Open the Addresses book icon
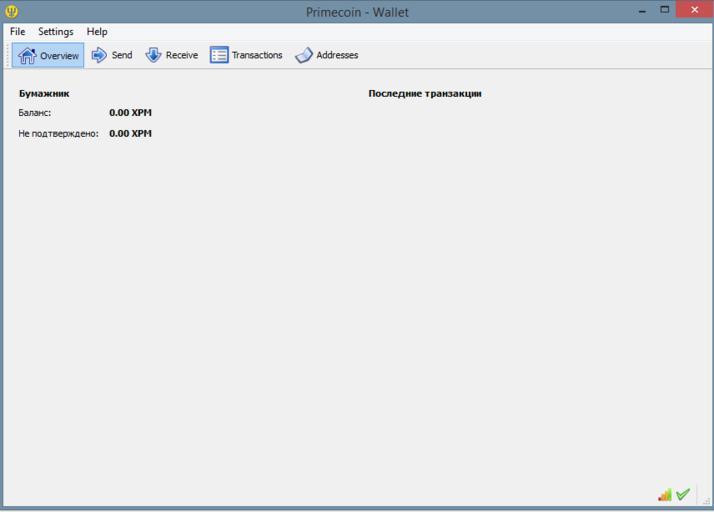The width and height of the screenshot is (714, 512). click(x=304, y=55)
